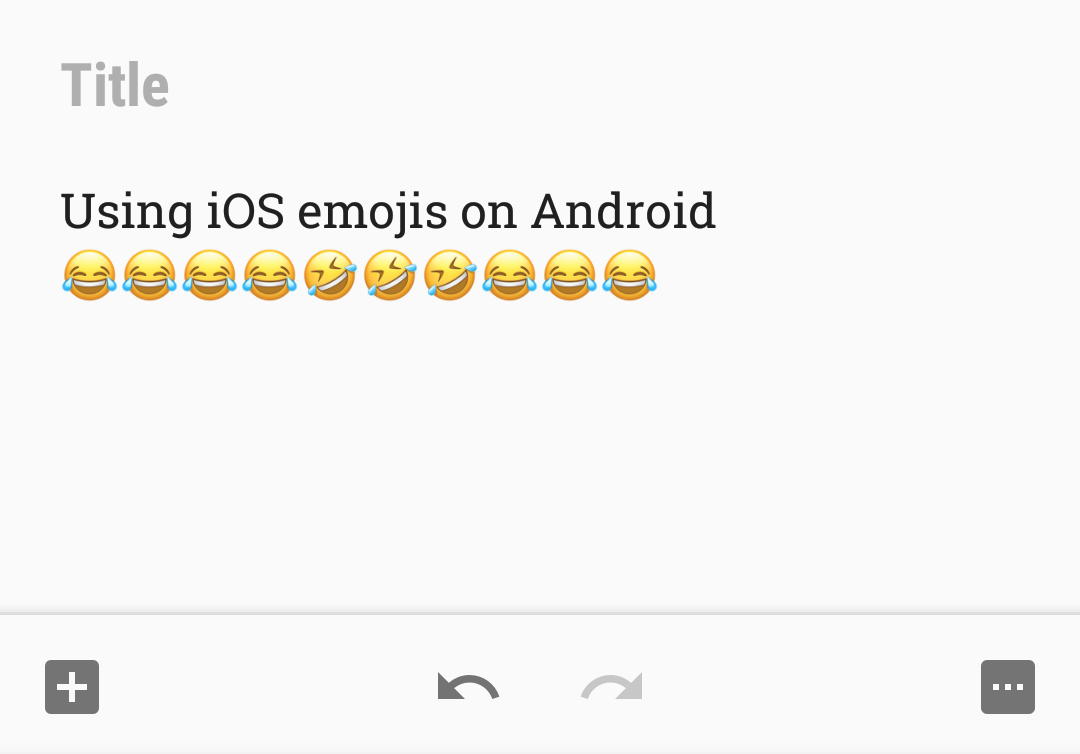Expand more actions via the ellipsis button
This screenshot has height=754, width=1080.
(x=1008, y=687)
